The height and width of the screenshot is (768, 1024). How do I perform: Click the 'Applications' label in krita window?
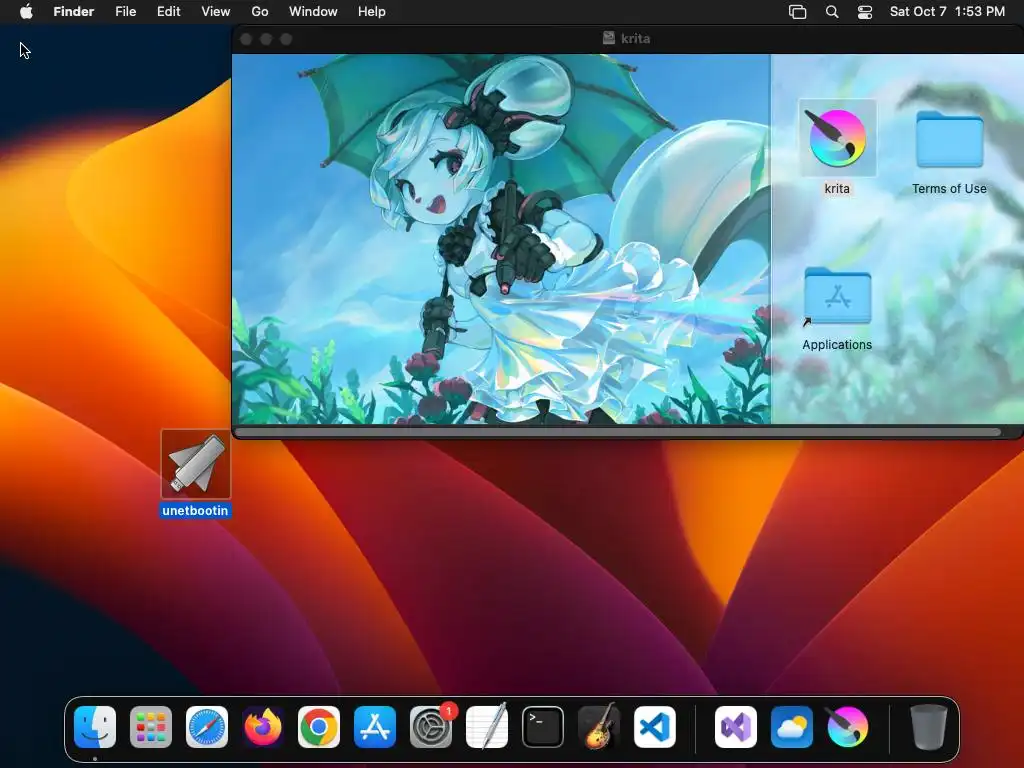point(837,345)
